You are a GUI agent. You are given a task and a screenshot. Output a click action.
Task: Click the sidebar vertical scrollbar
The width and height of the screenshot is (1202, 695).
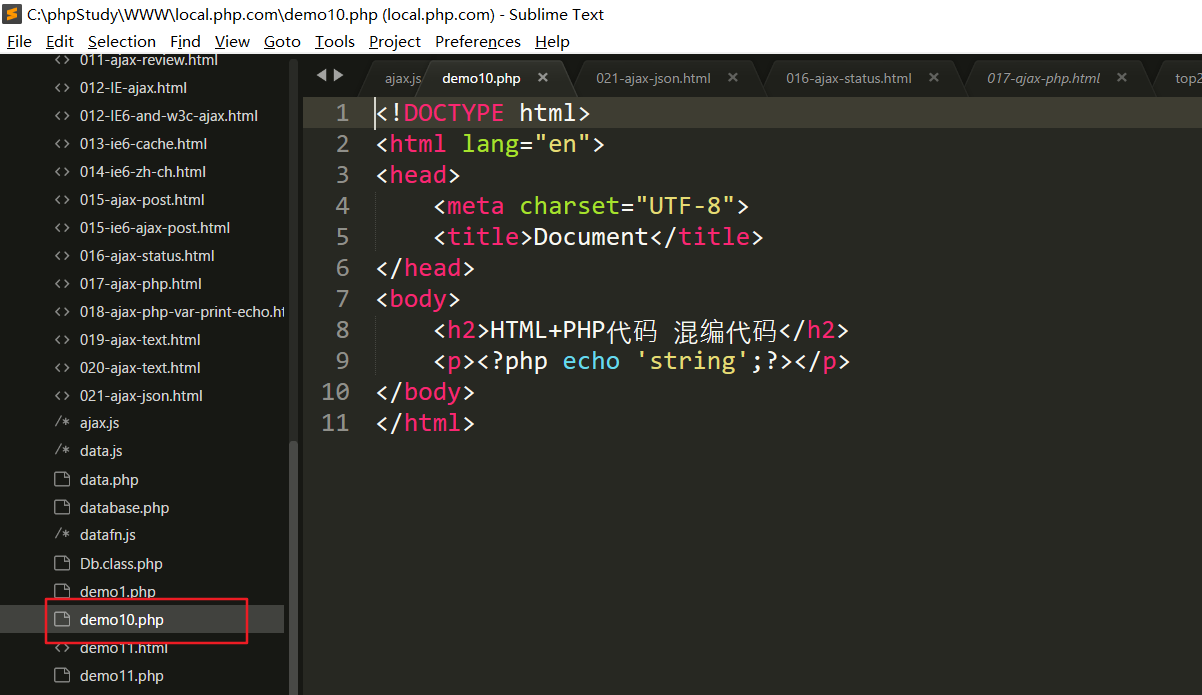pyautogui.click(x=293, y=560)
